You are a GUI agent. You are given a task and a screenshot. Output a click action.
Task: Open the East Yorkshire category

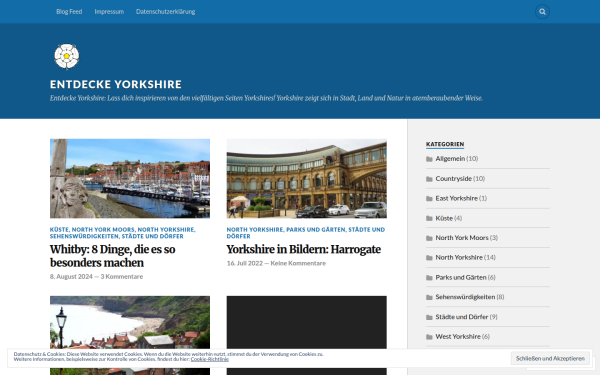[x=457, y=198]
